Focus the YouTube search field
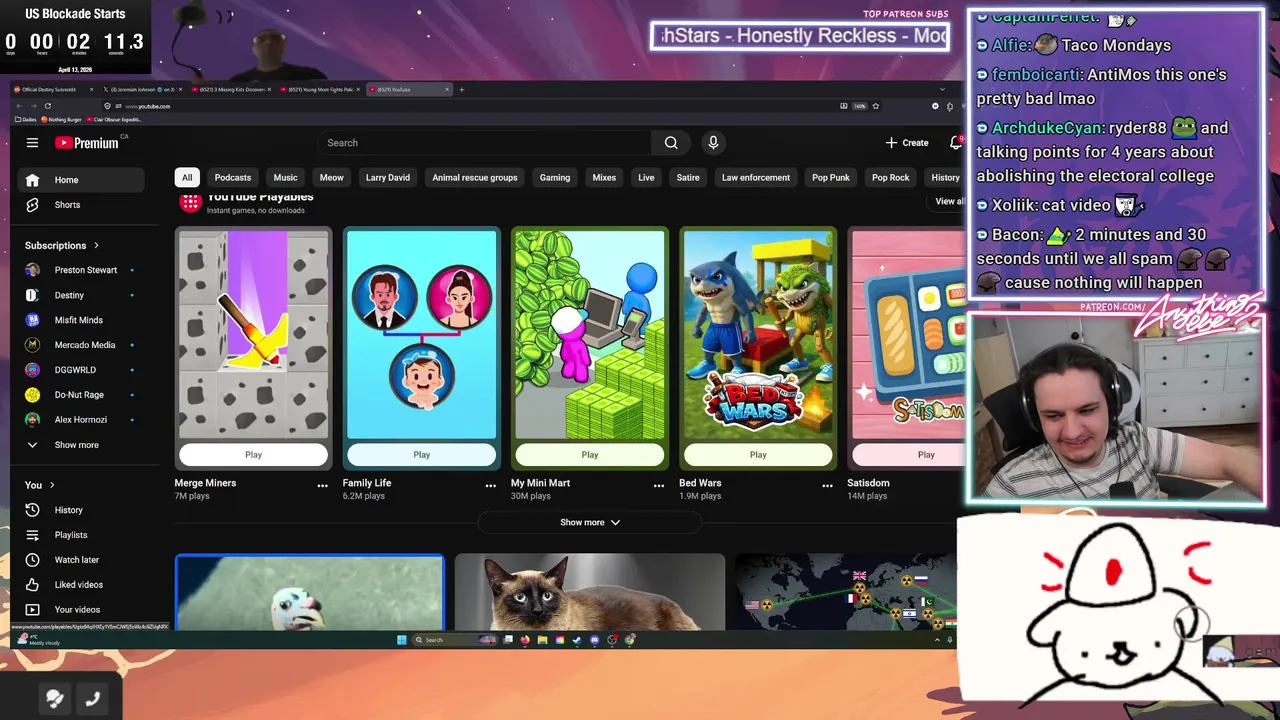Screen dimensions: 1280x720 (485, 143)
